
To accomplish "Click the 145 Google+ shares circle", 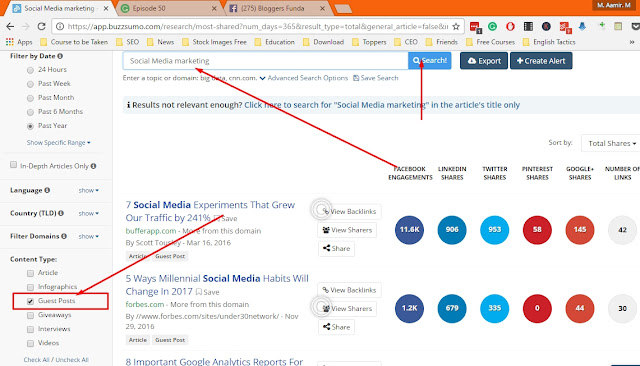I will tap(580, 230).
